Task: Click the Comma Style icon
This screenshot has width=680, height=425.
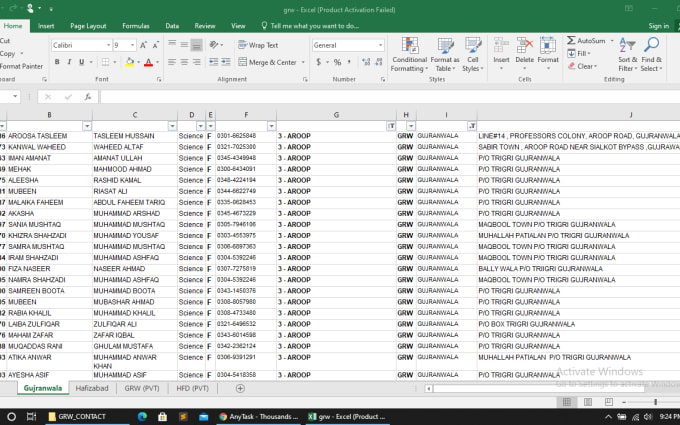Action: coord(349,62)
